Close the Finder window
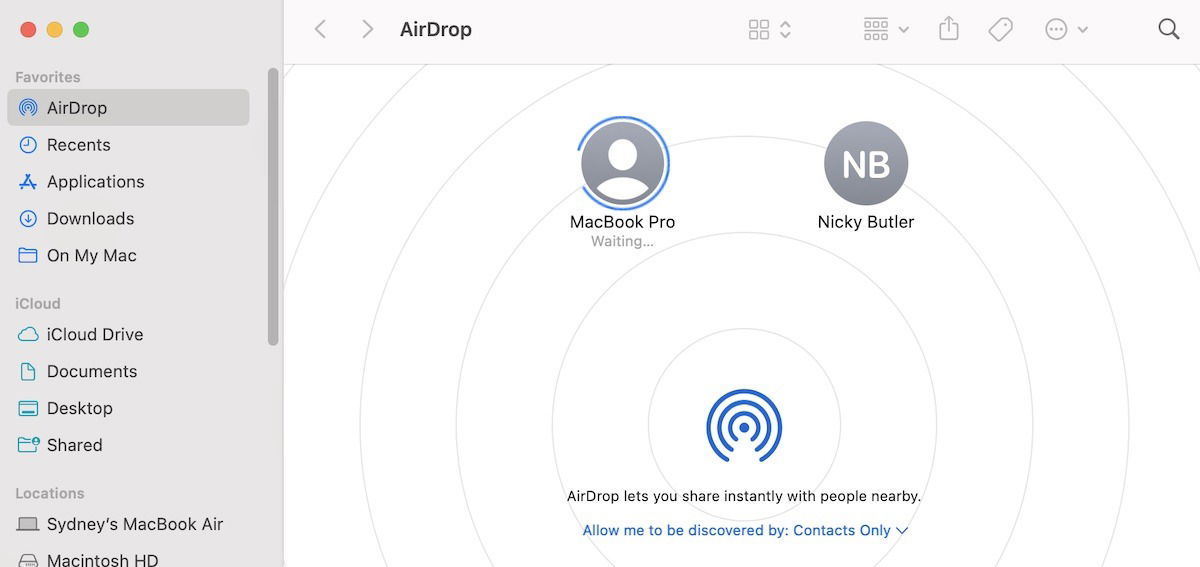Viewport: 1200px width, 567px height. point(27,30)
